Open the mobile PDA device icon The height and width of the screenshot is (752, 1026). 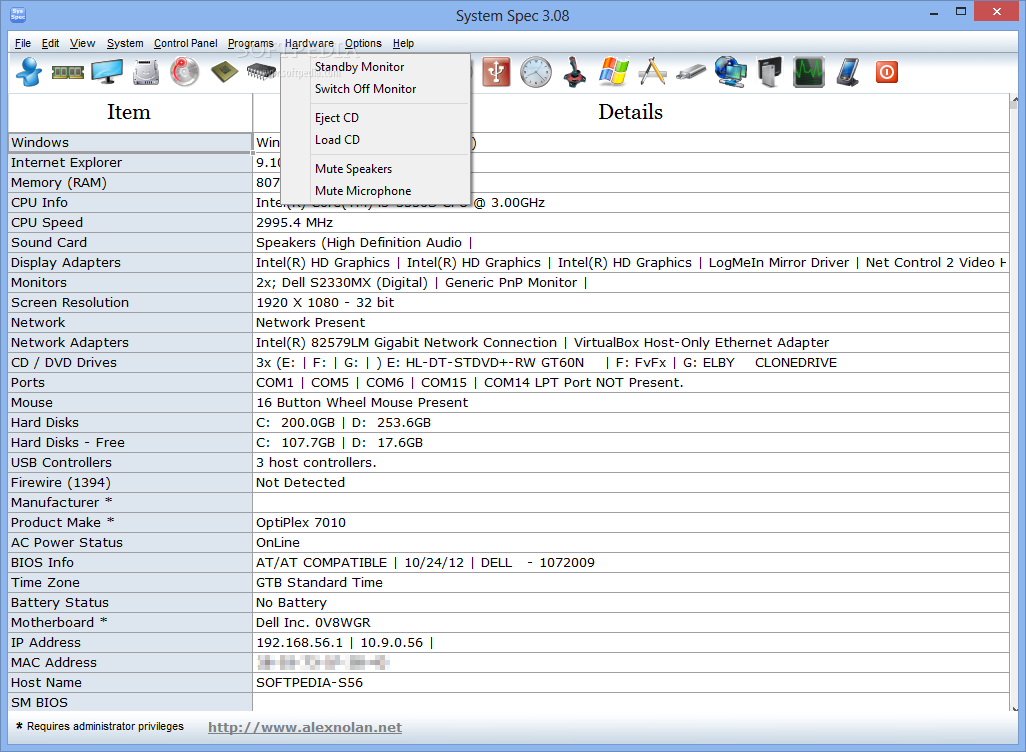click(x=847, y=72)
